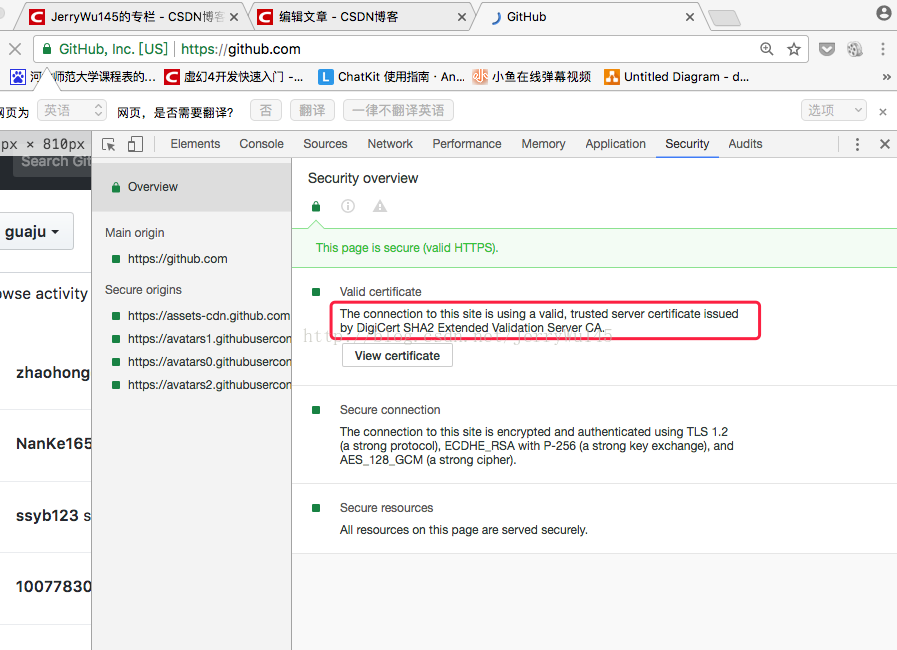Click the Pocket extension icon
Viewport: 897px width, 650px height.
pyautogui.click(x=827, y=49)
